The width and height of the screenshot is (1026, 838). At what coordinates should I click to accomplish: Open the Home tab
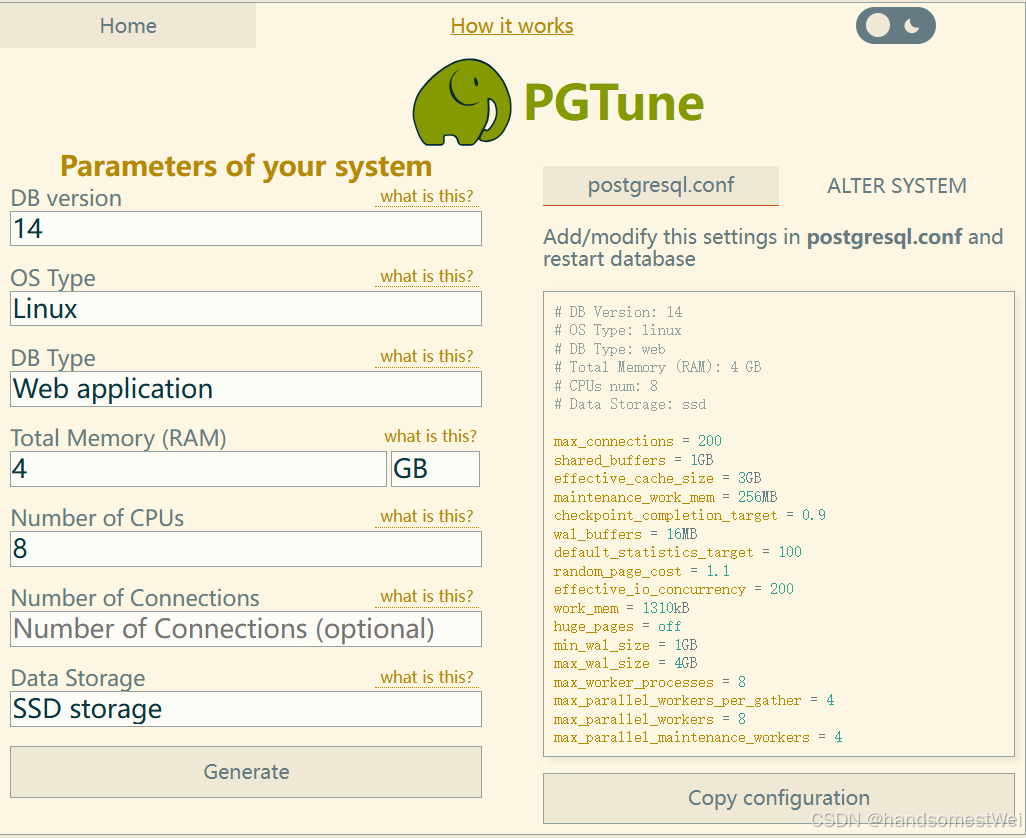point(128,26)
